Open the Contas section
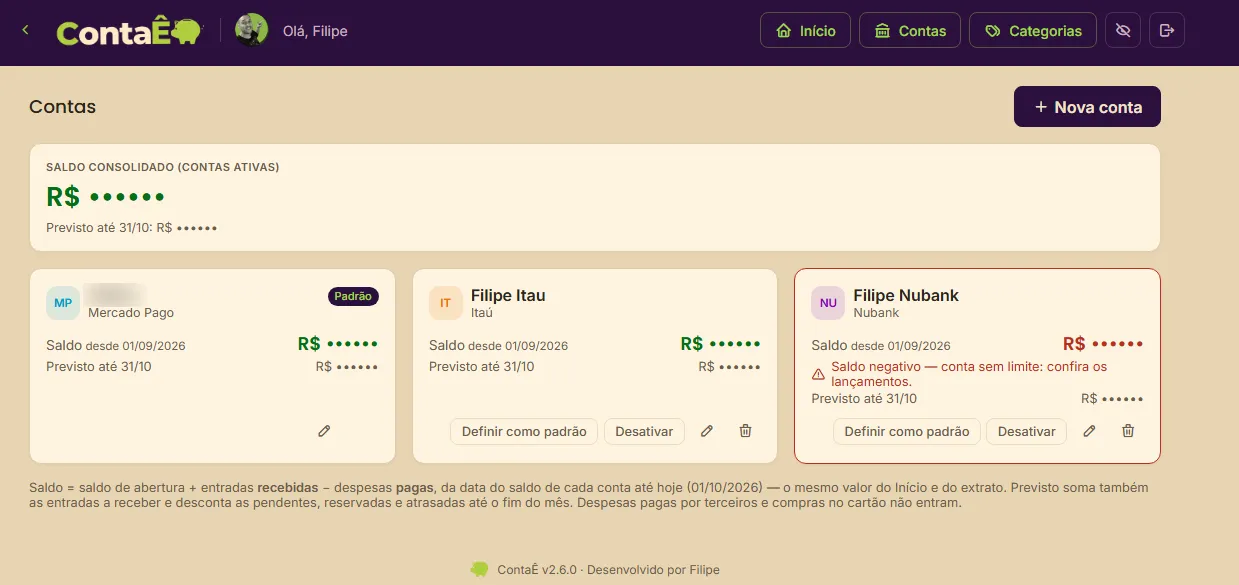Image resolution: width=1239 pixels, height=585 pixels. 910,31
